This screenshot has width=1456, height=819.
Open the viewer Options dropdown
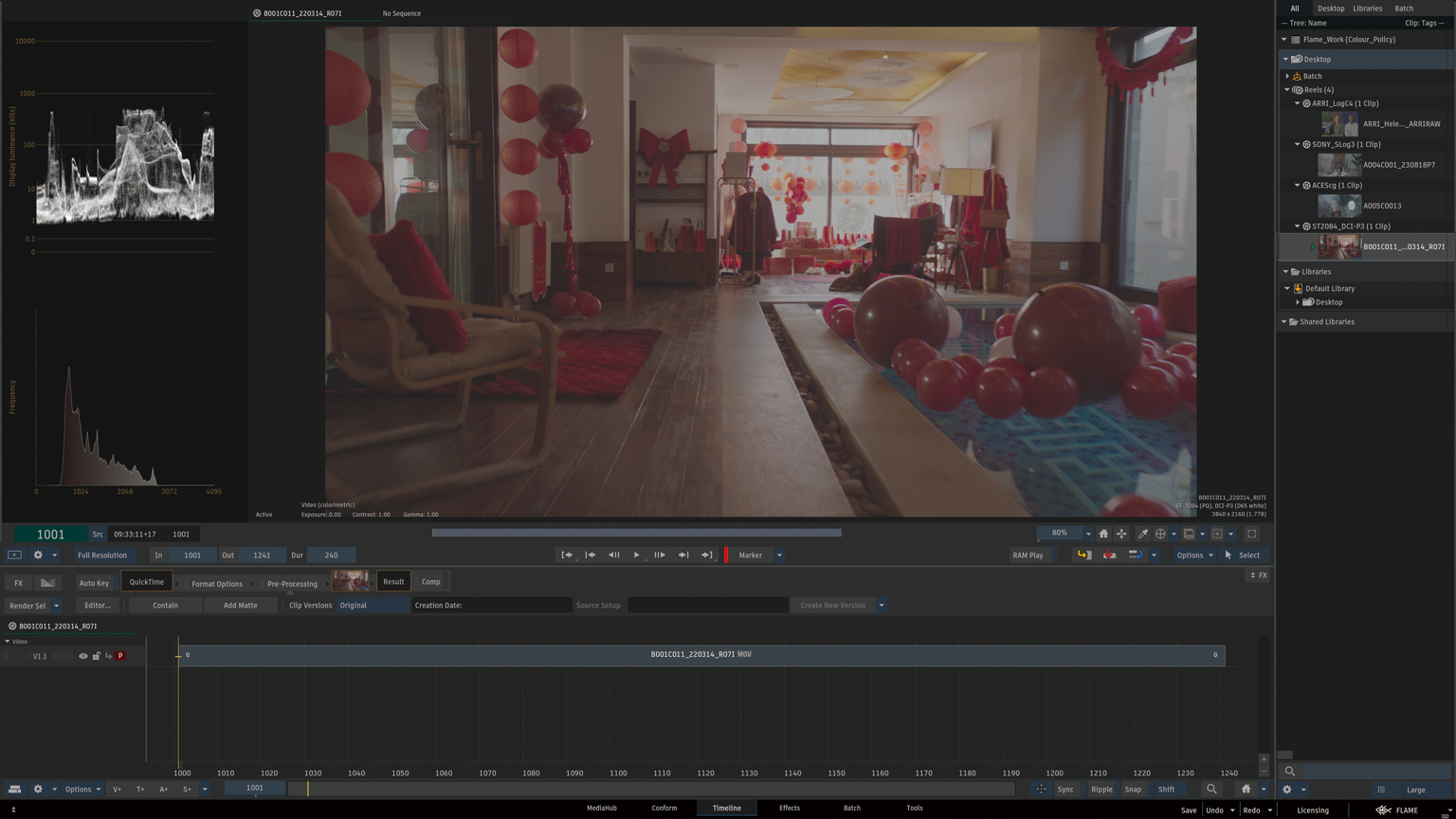point(1194,555)
